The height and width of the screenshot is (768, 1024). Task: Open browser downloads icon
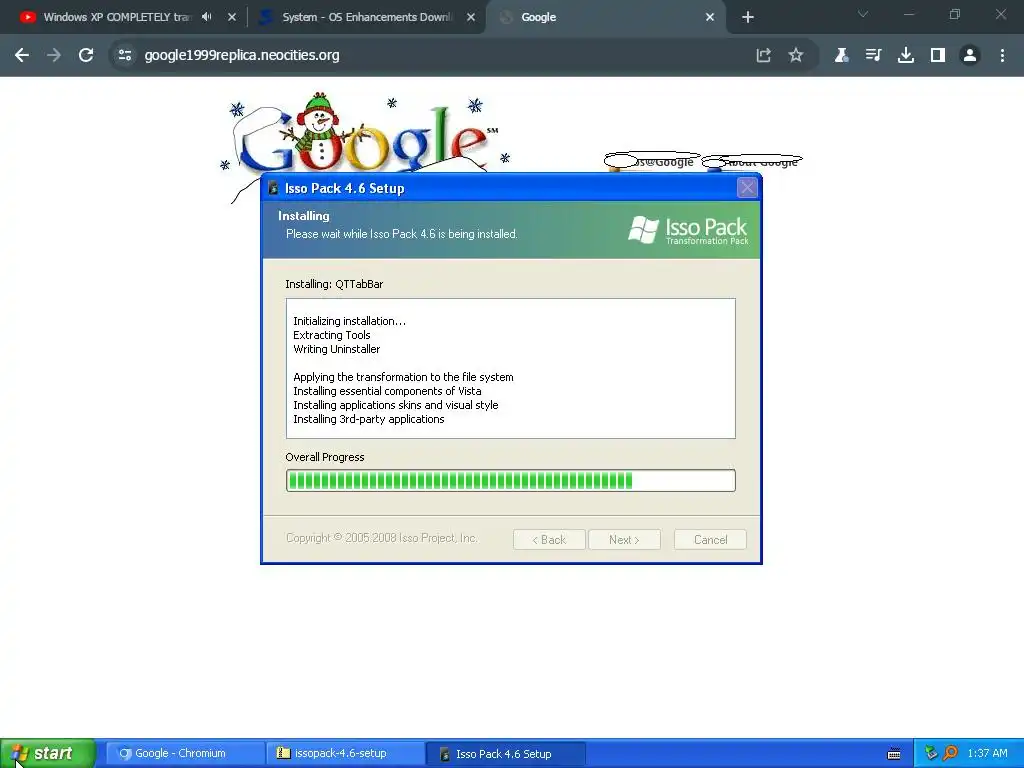point(905,56)
